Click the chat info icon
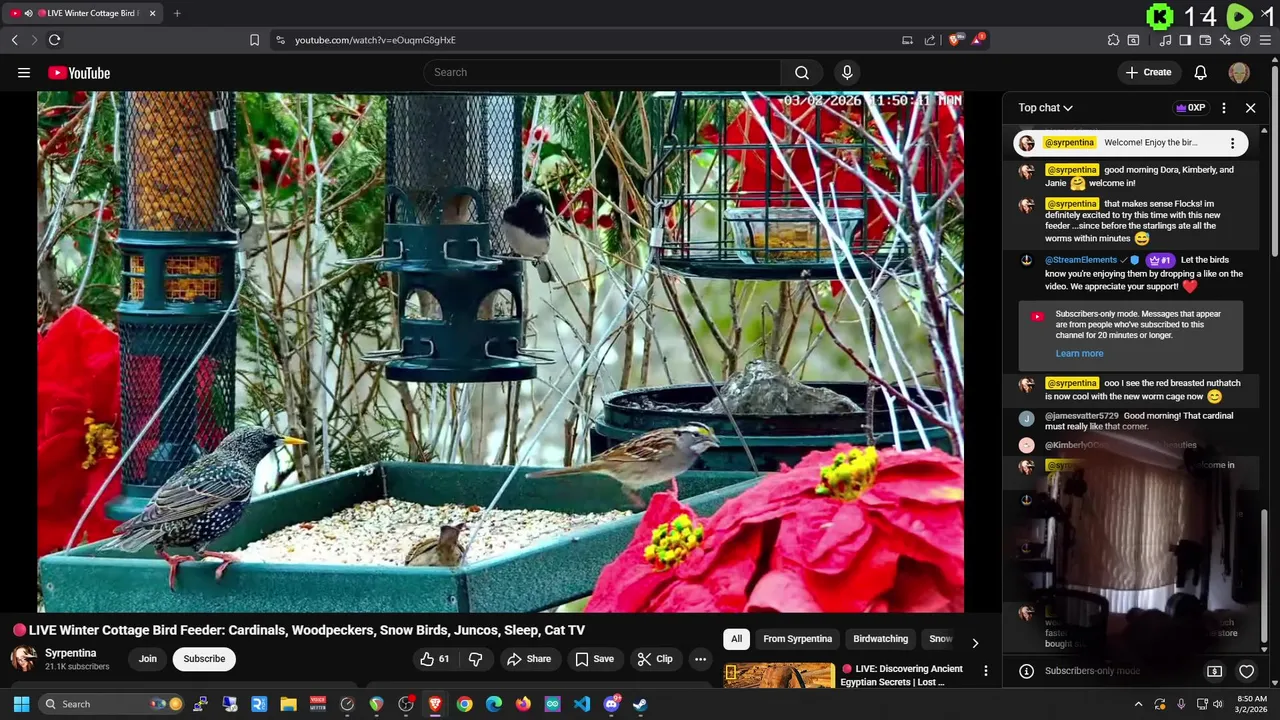The height and width of the screenshot is (720, 1280). 1026,671
